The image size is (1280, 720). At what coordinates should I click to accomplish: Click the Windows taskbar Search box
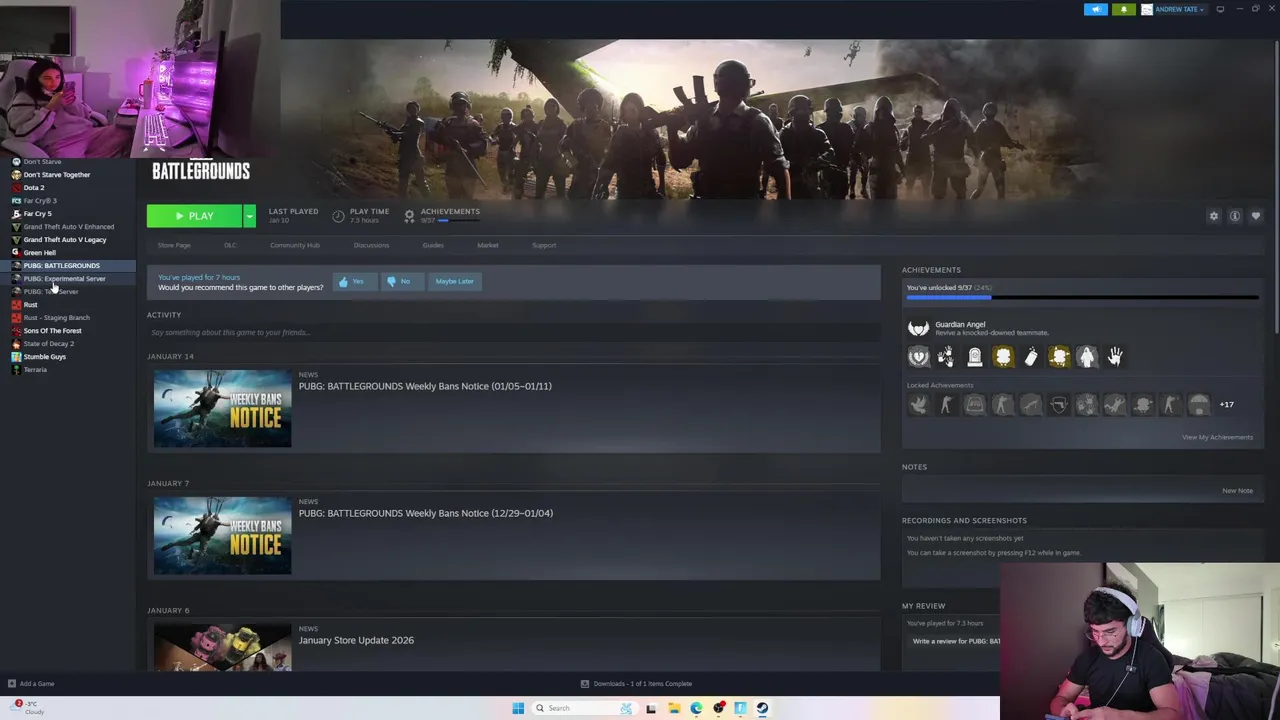click(583, 708)
